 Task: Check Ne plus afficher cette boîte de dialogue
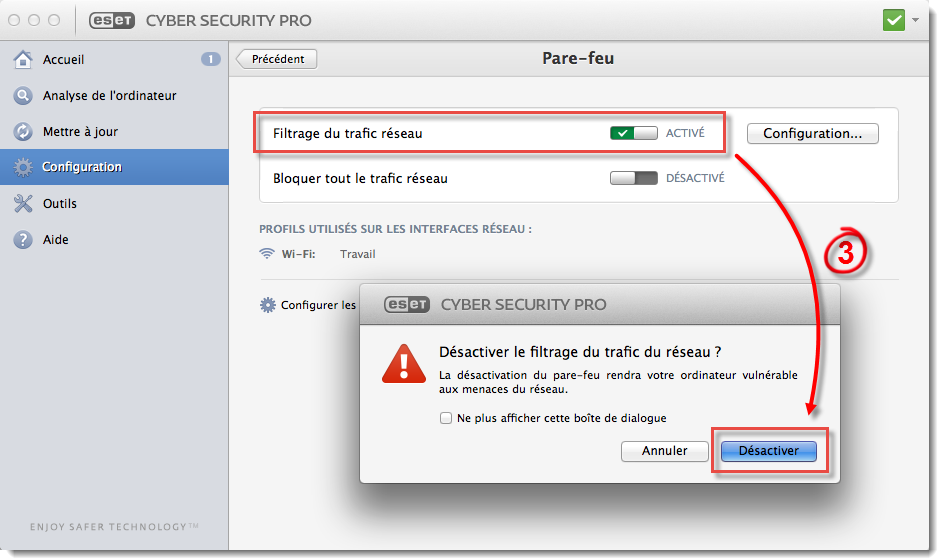446,418
